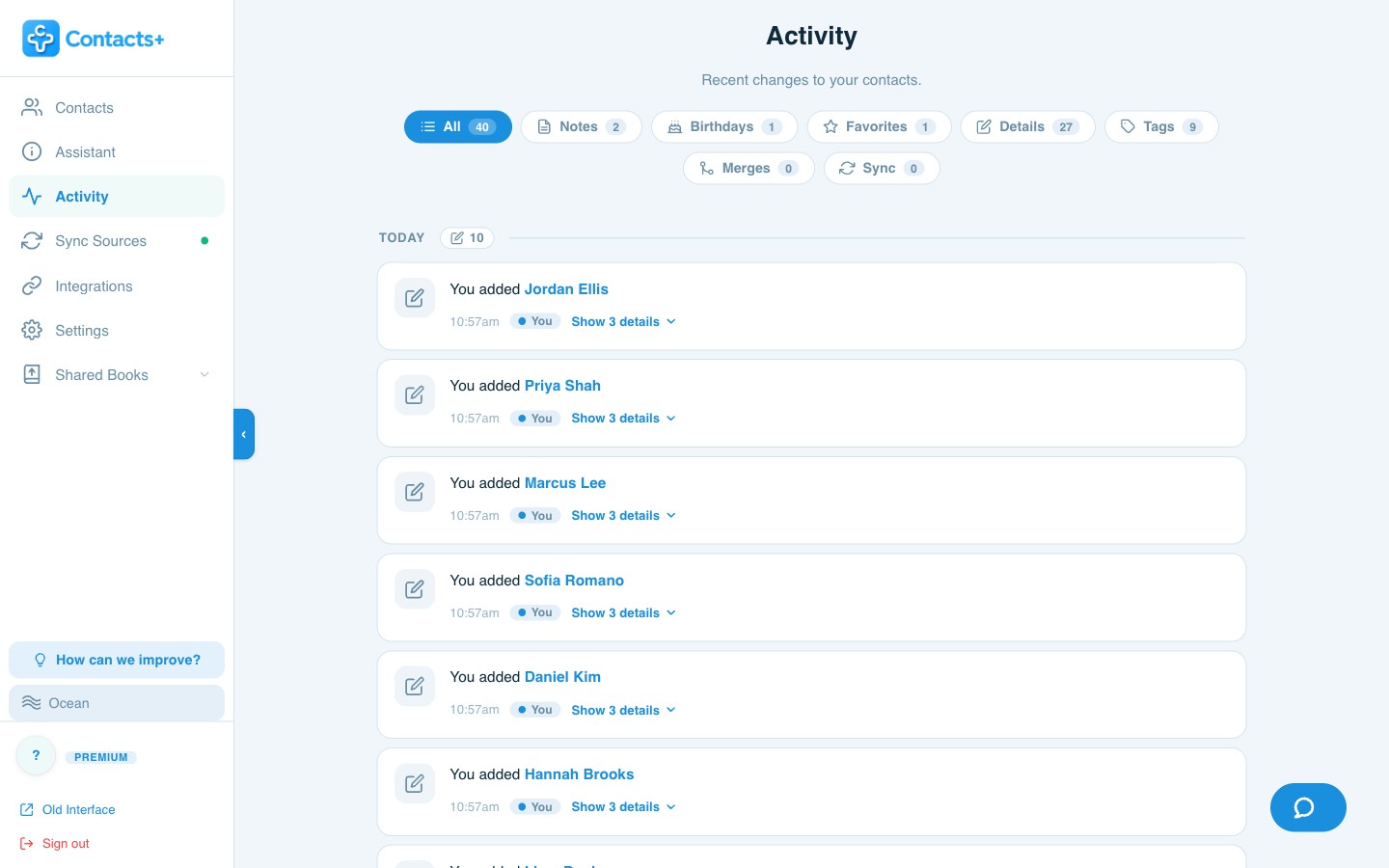The image size is (1389, 868).
Task: Click How can we improve? button
Action: click(117, 660)
